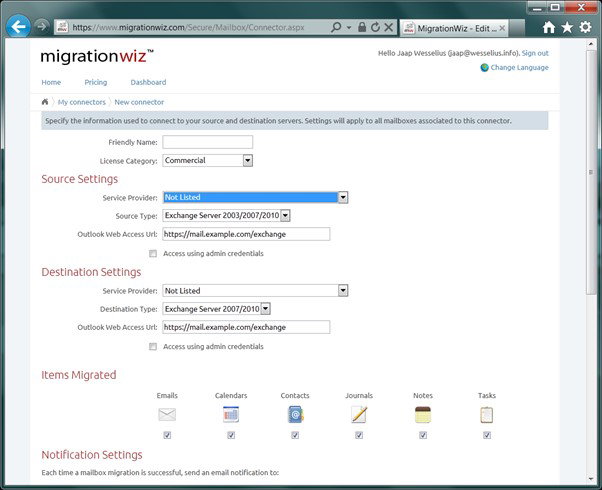
Task: Click the Notification Settings heading
Action: tap(92, 455)
